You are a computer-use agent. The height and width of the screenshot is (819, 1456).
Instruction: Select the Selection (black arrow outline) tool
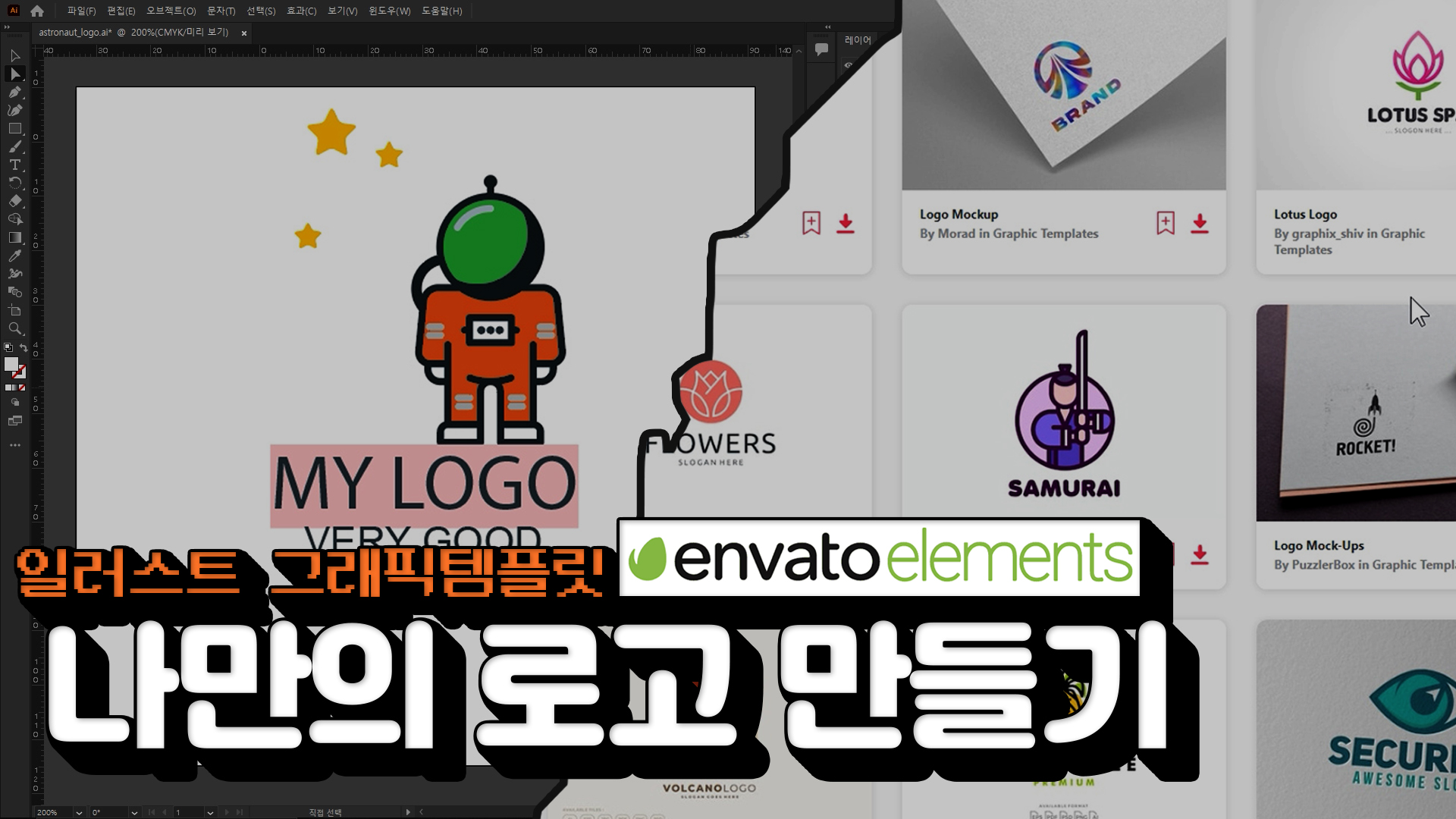click(14, 55)
